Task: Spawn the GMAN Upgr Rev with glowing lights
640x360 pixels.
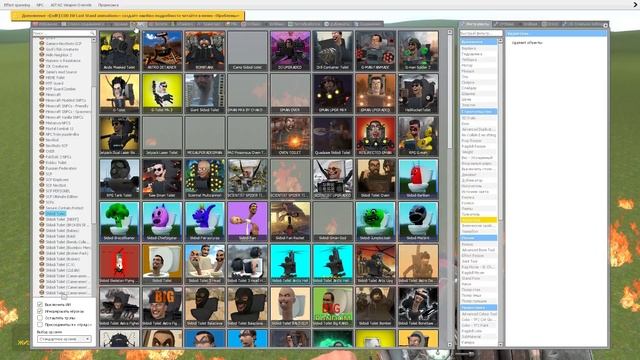Action: [333, 93]
